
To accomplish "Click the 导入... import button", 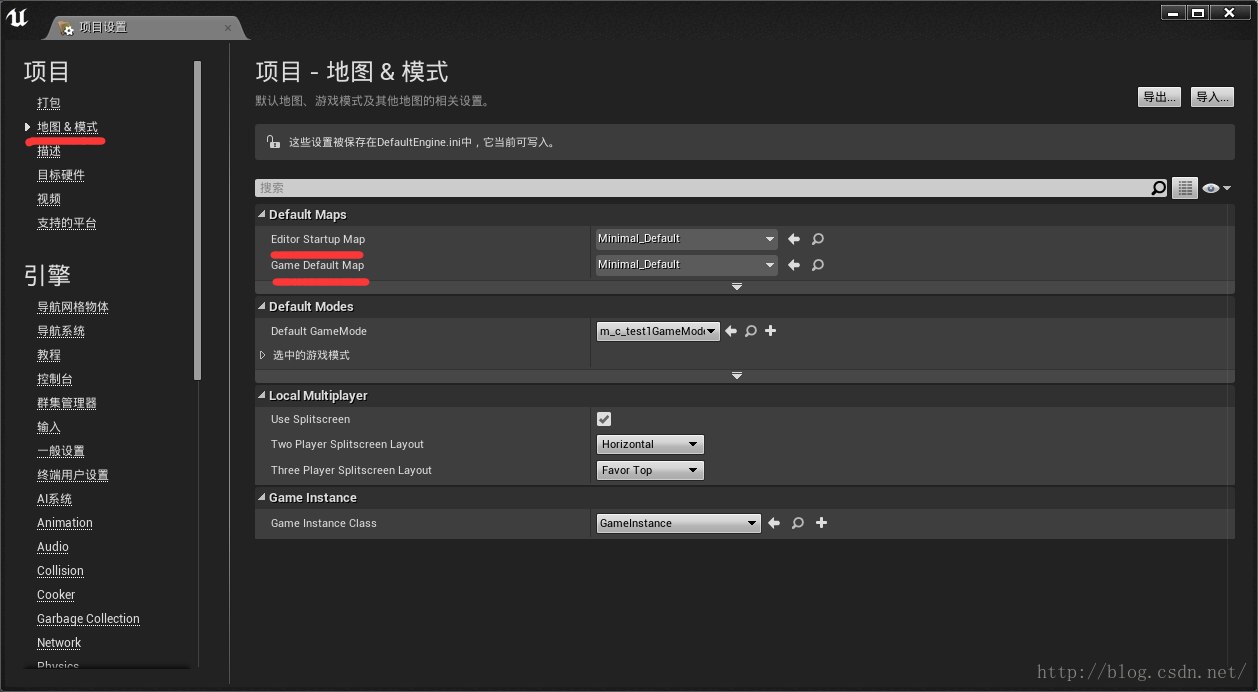I will 1213,97.
